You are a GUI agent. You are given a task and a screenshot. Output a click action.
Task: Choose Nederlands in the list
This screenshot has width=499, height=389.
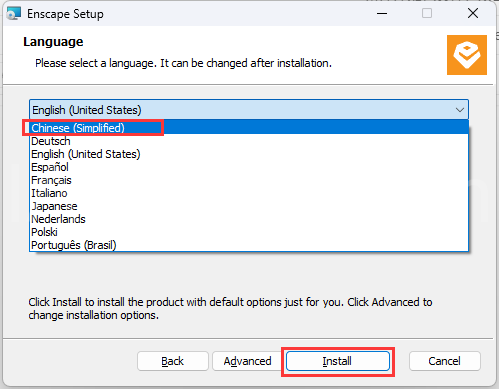click(249, 219)
